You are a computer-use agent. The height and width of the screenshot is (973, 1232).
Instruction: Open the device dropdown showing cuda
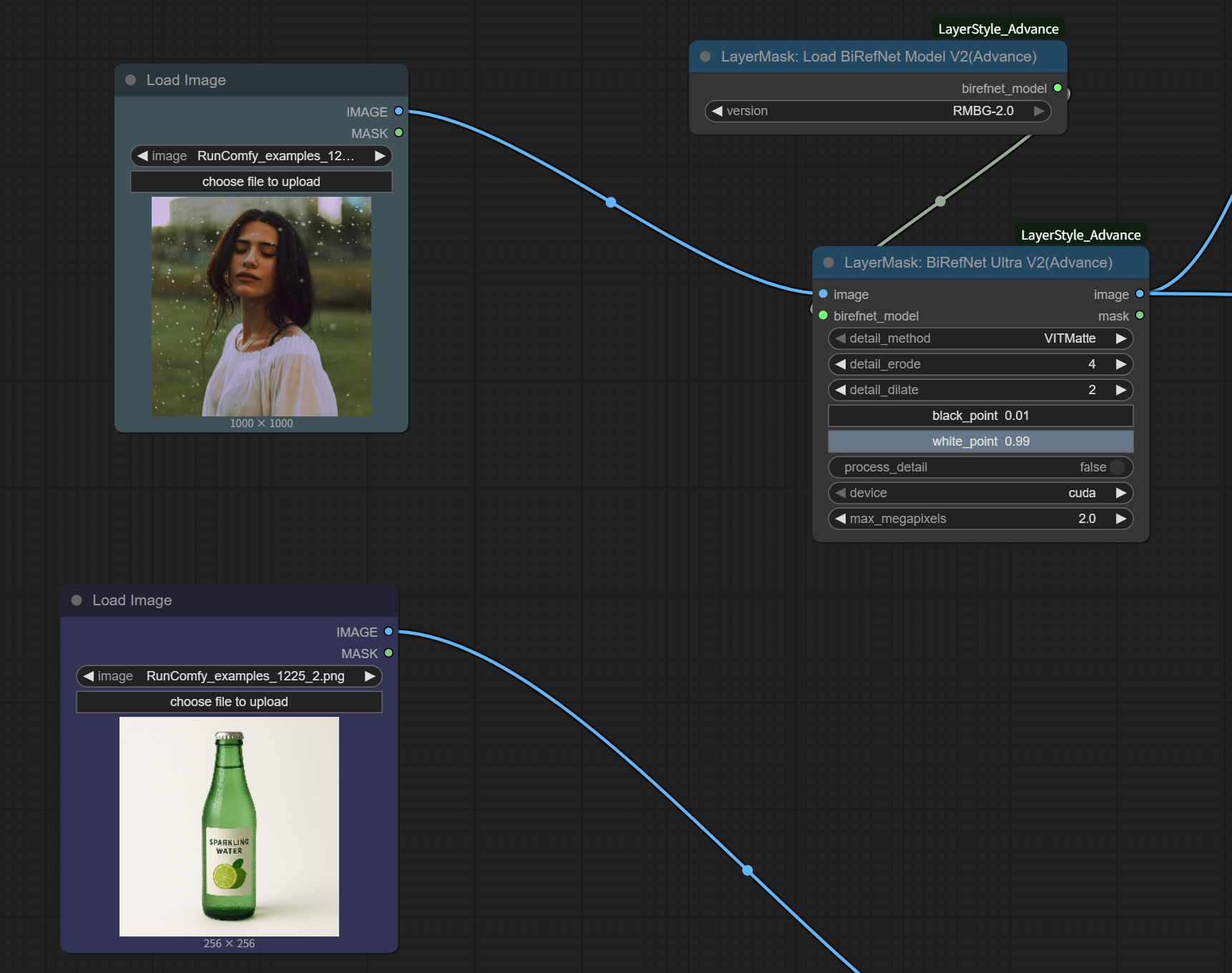tap(981, 493)
